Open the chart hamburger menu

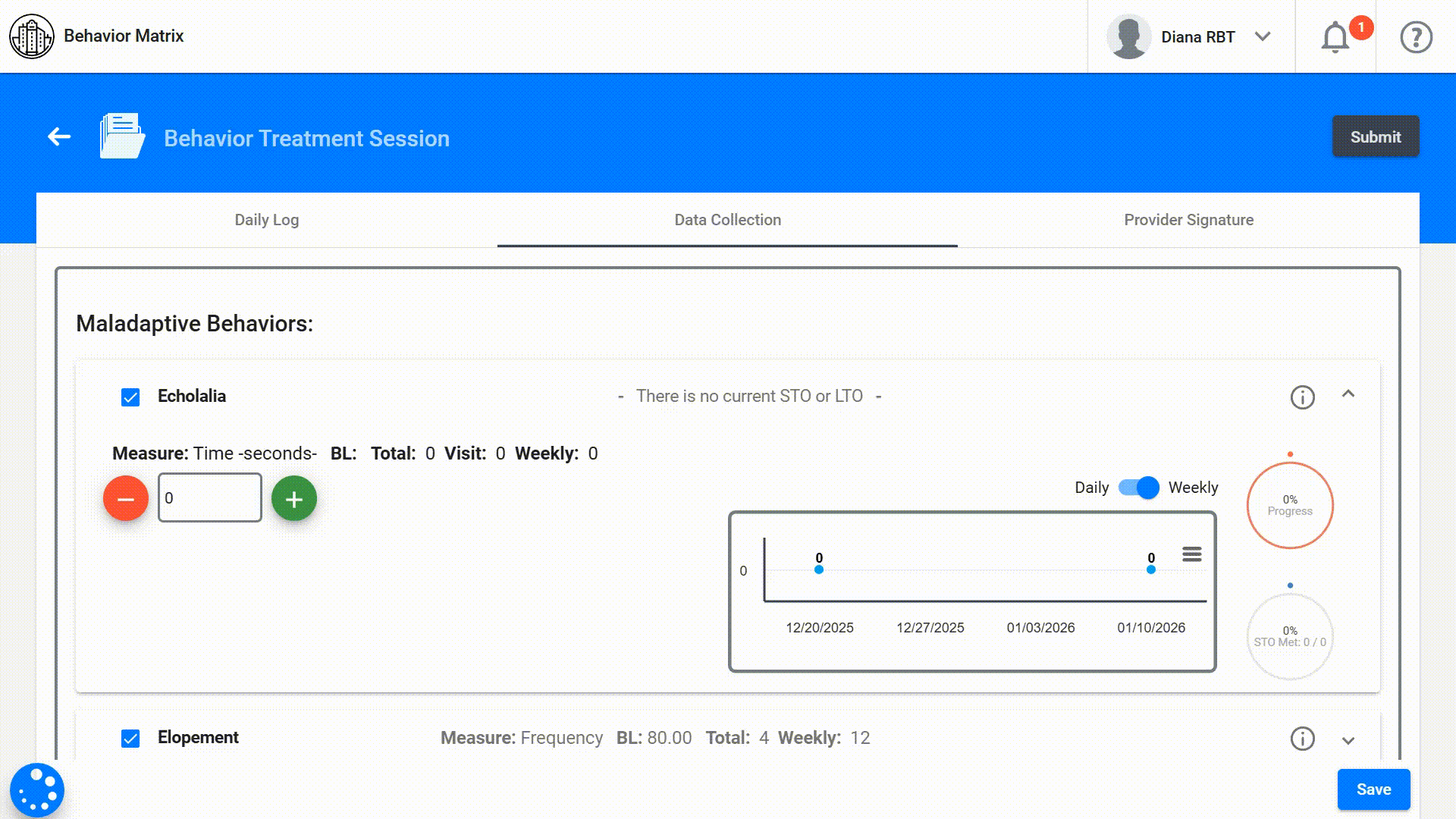click(x=1191, y=554)
